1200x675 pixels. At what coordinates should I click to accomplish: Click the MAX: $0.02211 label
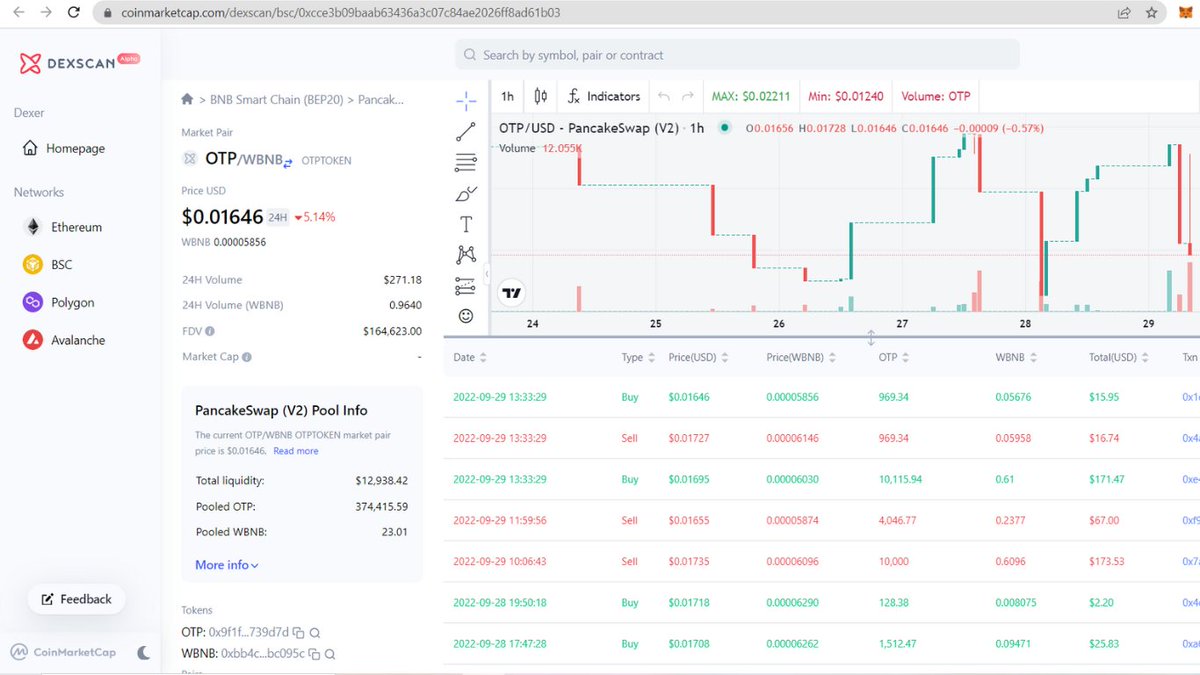coord(751,96)
